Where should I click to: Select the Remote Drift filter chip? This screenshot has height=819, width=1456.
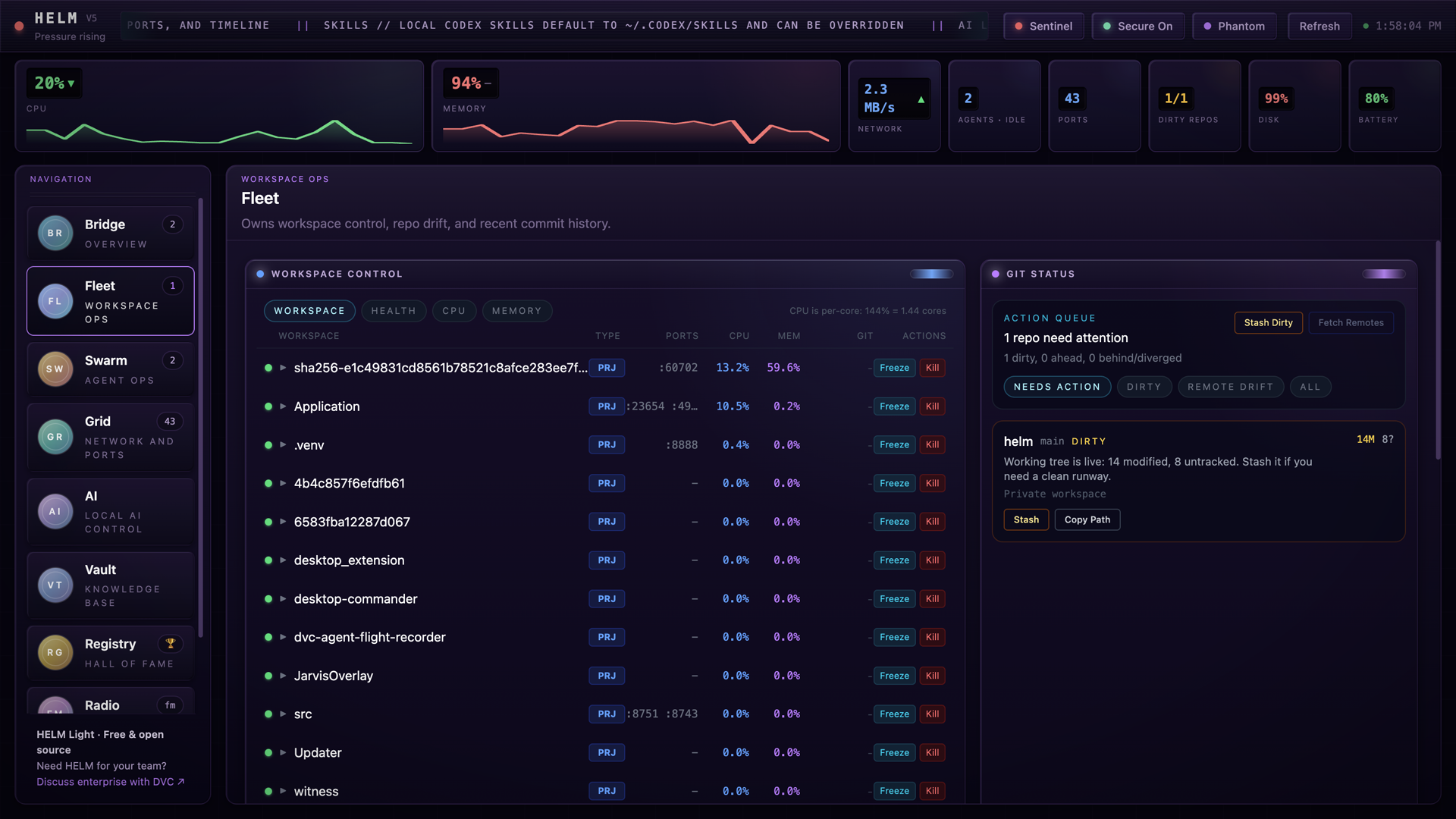point(1230,387)
